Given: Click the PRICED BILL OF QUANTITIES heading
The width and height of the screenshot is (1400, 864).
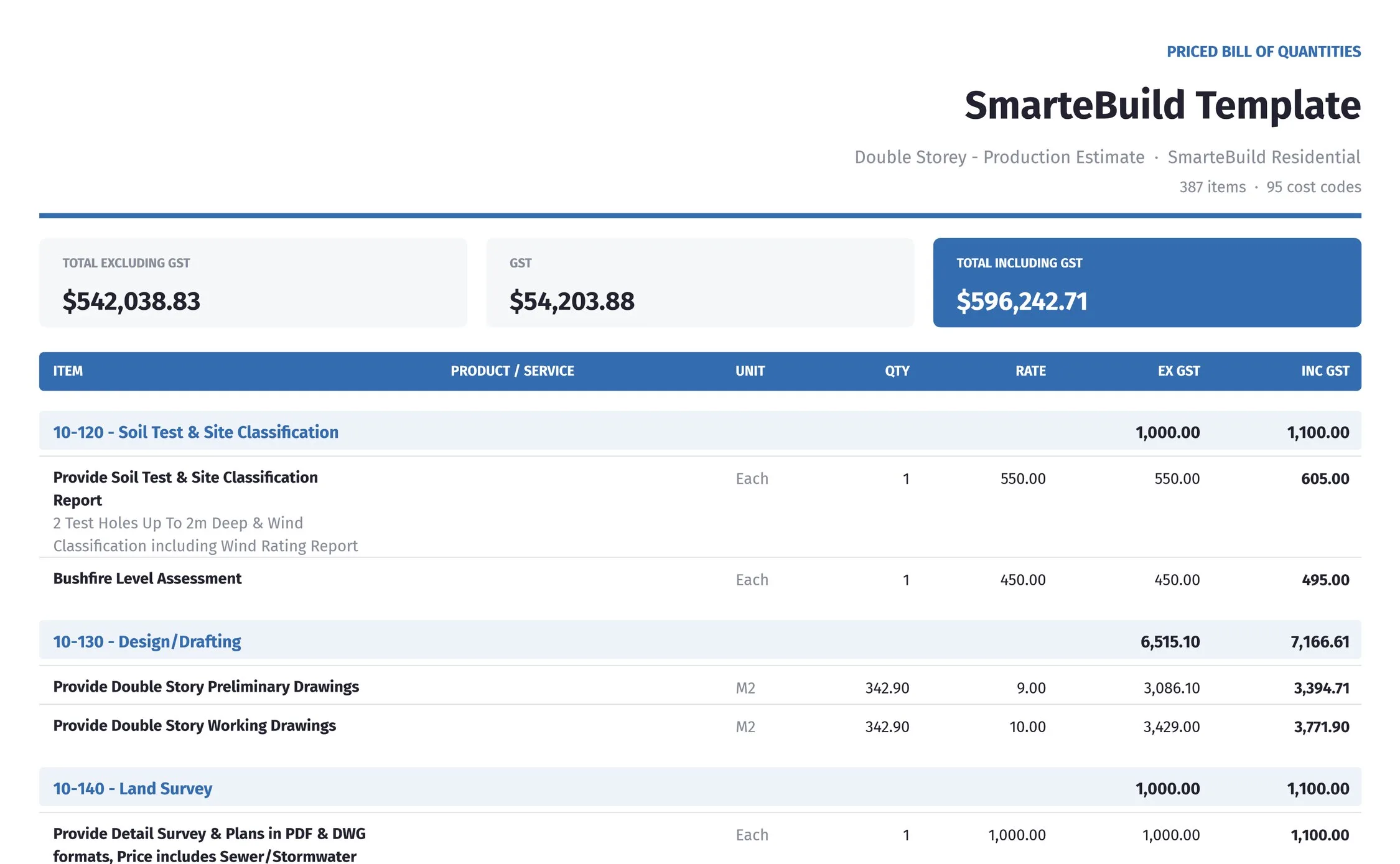Looking at the screenshot, I should pos(1263,52).
